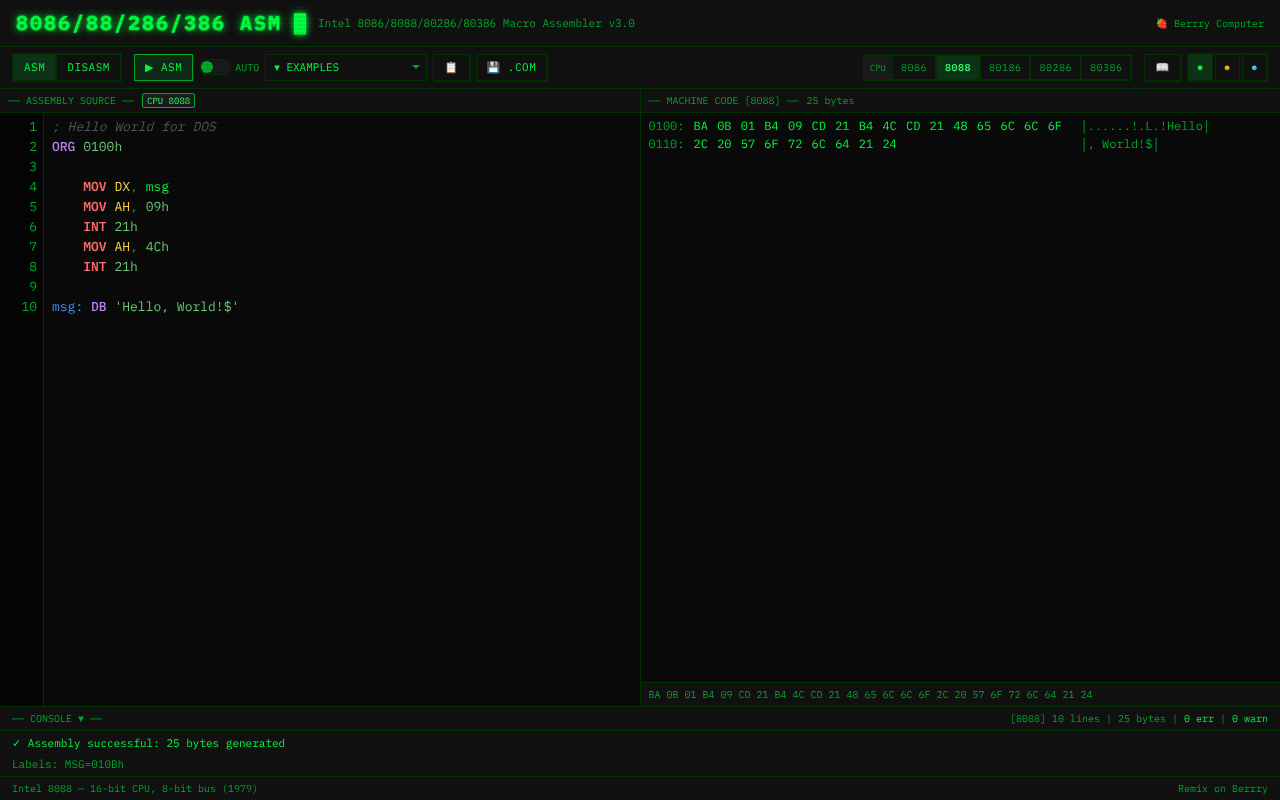Select the 8088 CPU option
Screen dimensions: 1280x800
[957, 68]
